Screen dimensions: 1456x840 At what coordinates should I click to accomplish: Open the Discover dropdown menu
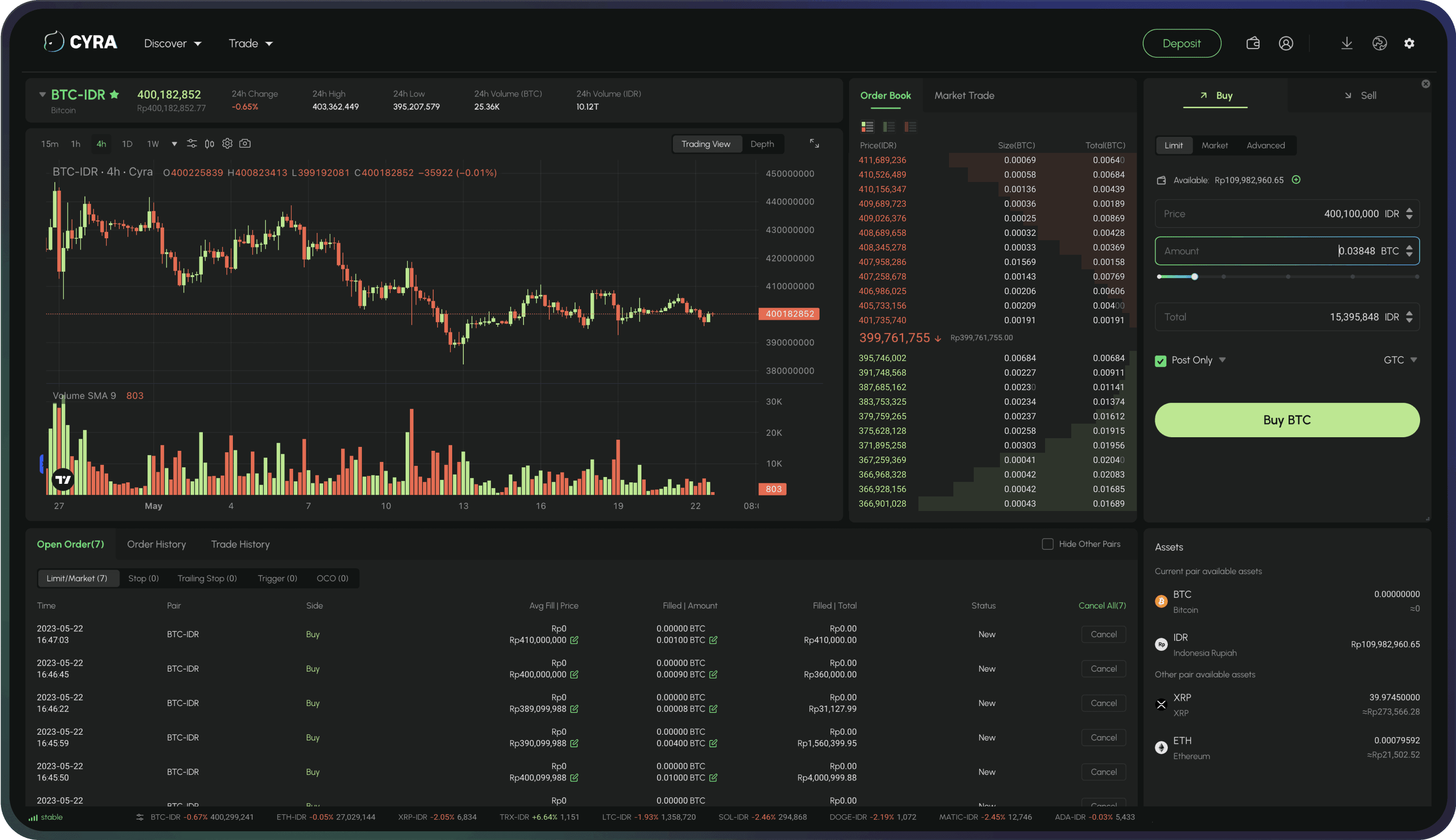pyautogui.click(x=172, y=43)
